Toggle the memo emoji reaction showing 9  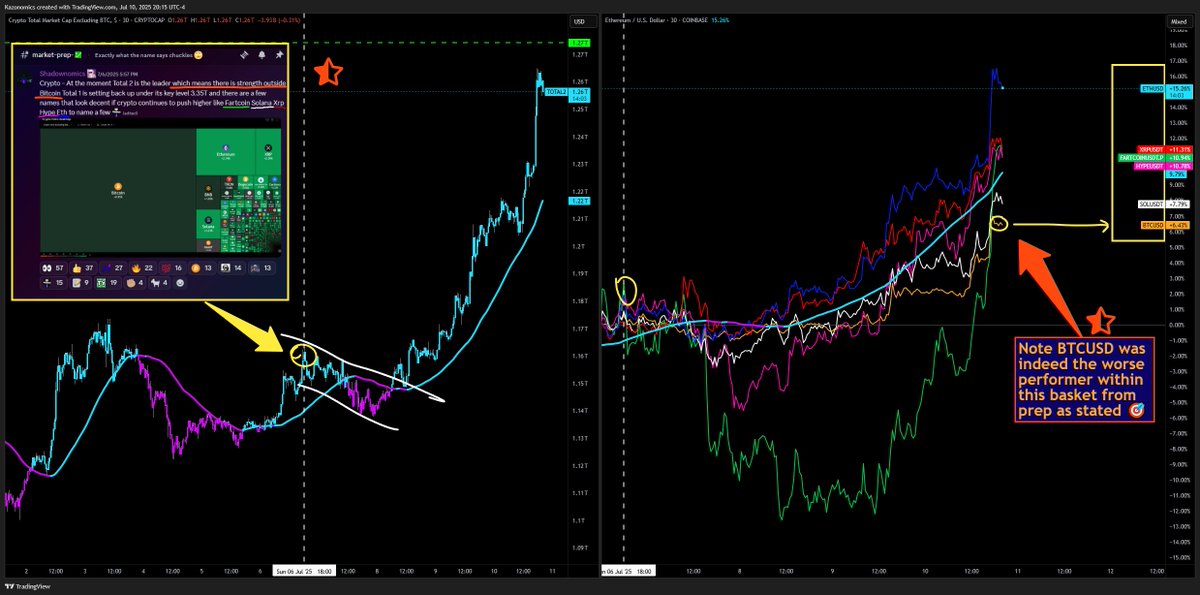tap(77, 284)
